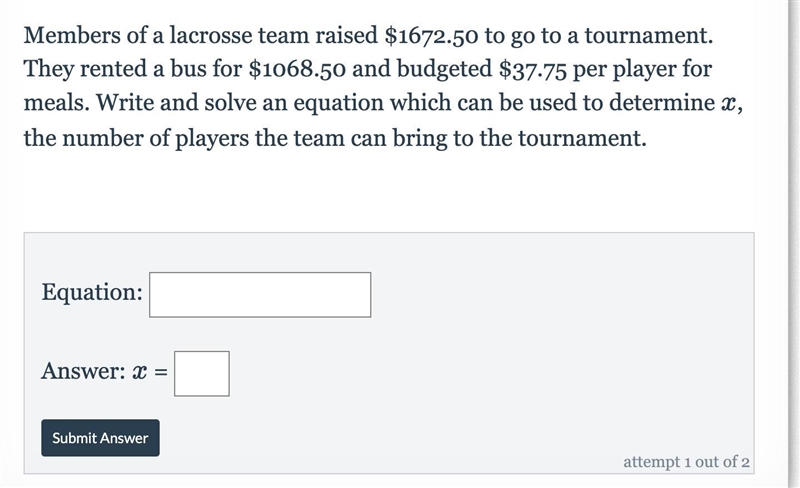Click the italic x variable in the problem text
The height and width of the screenshot is (488, 800).
pos(728,103)
